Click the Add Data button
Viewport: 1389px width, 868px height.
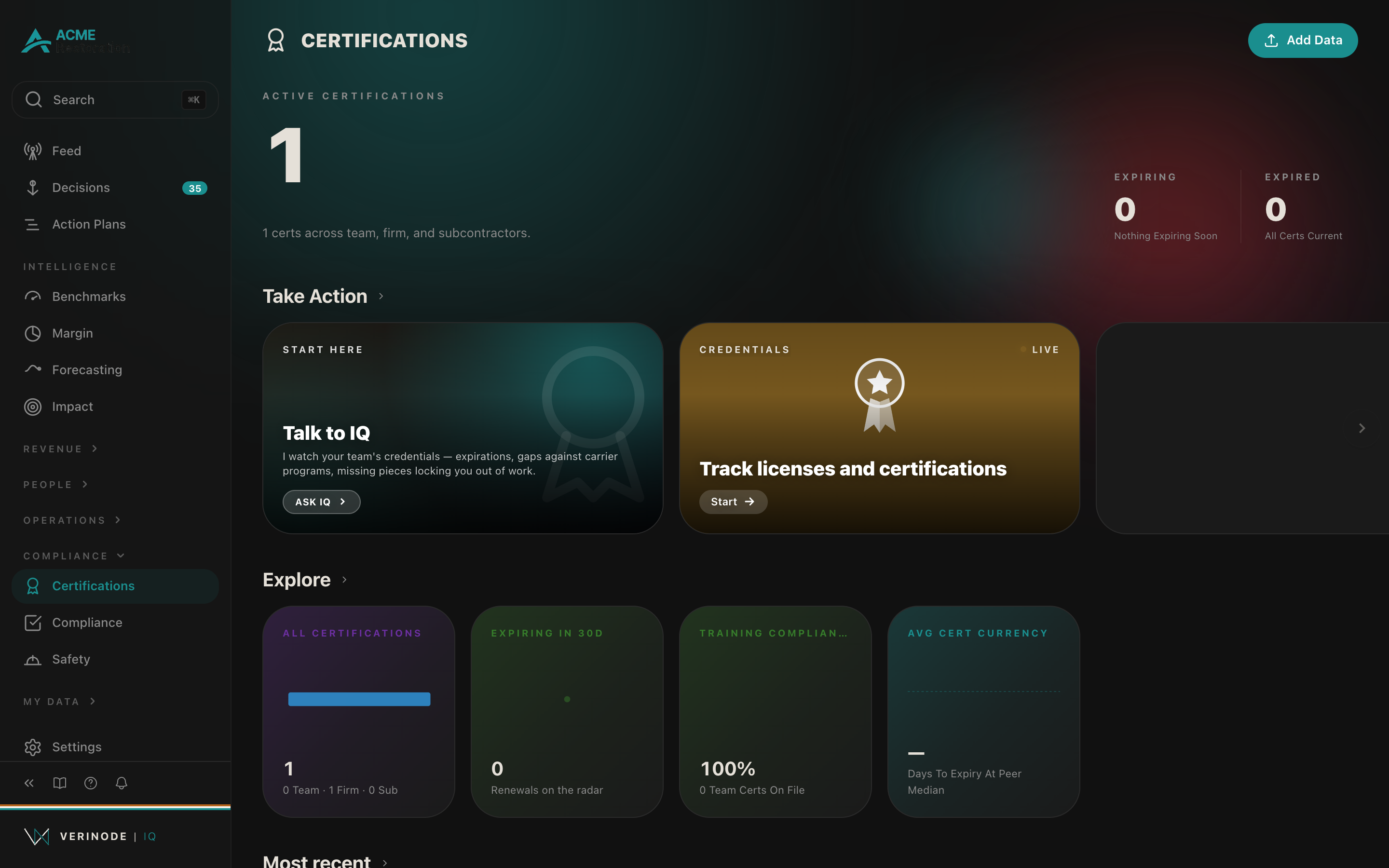1302,40
